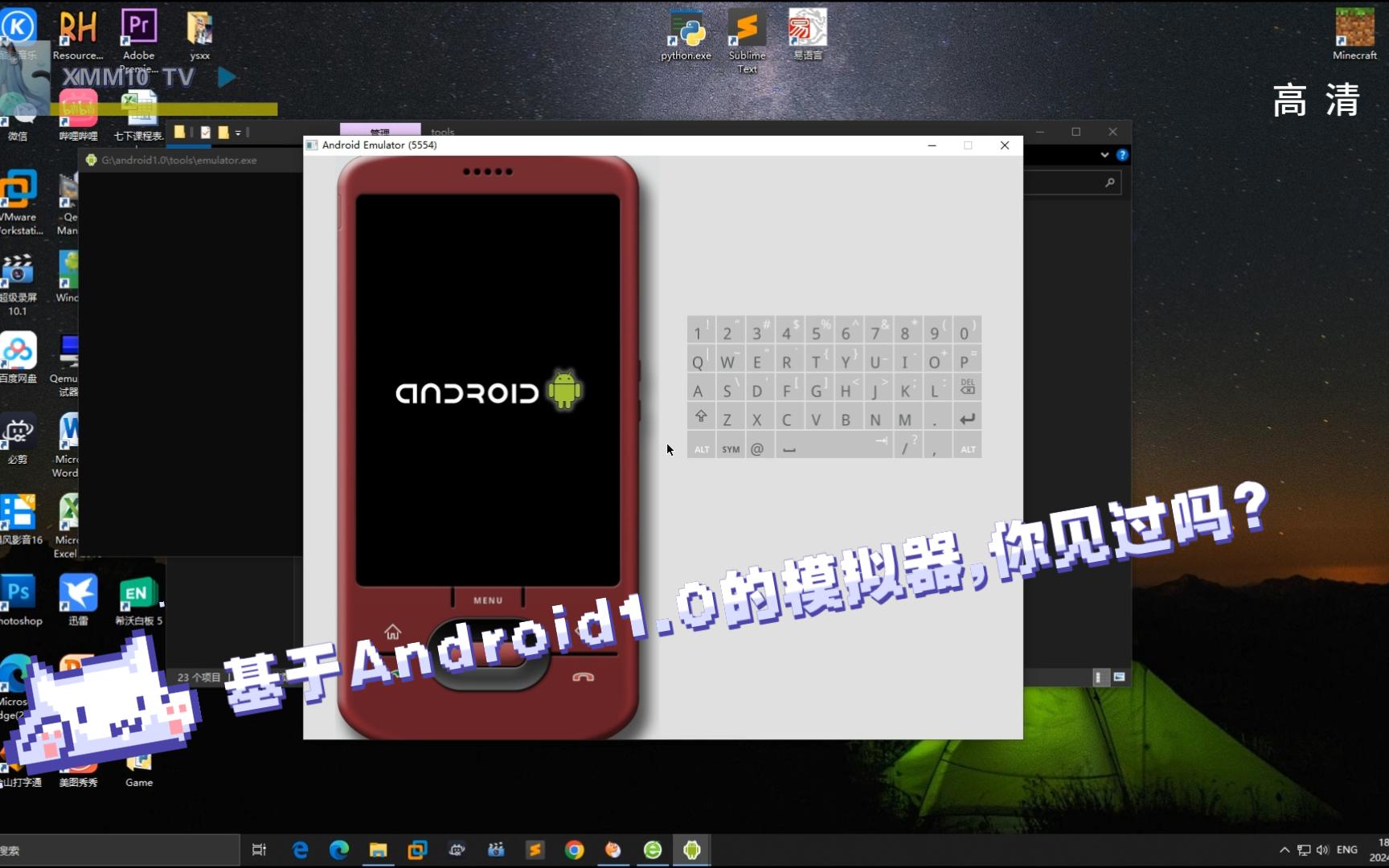This screenshot has width=1389, height=868.
Task: Open the Photoshop desktop shortcut
Action: click(x=19, y=600)
